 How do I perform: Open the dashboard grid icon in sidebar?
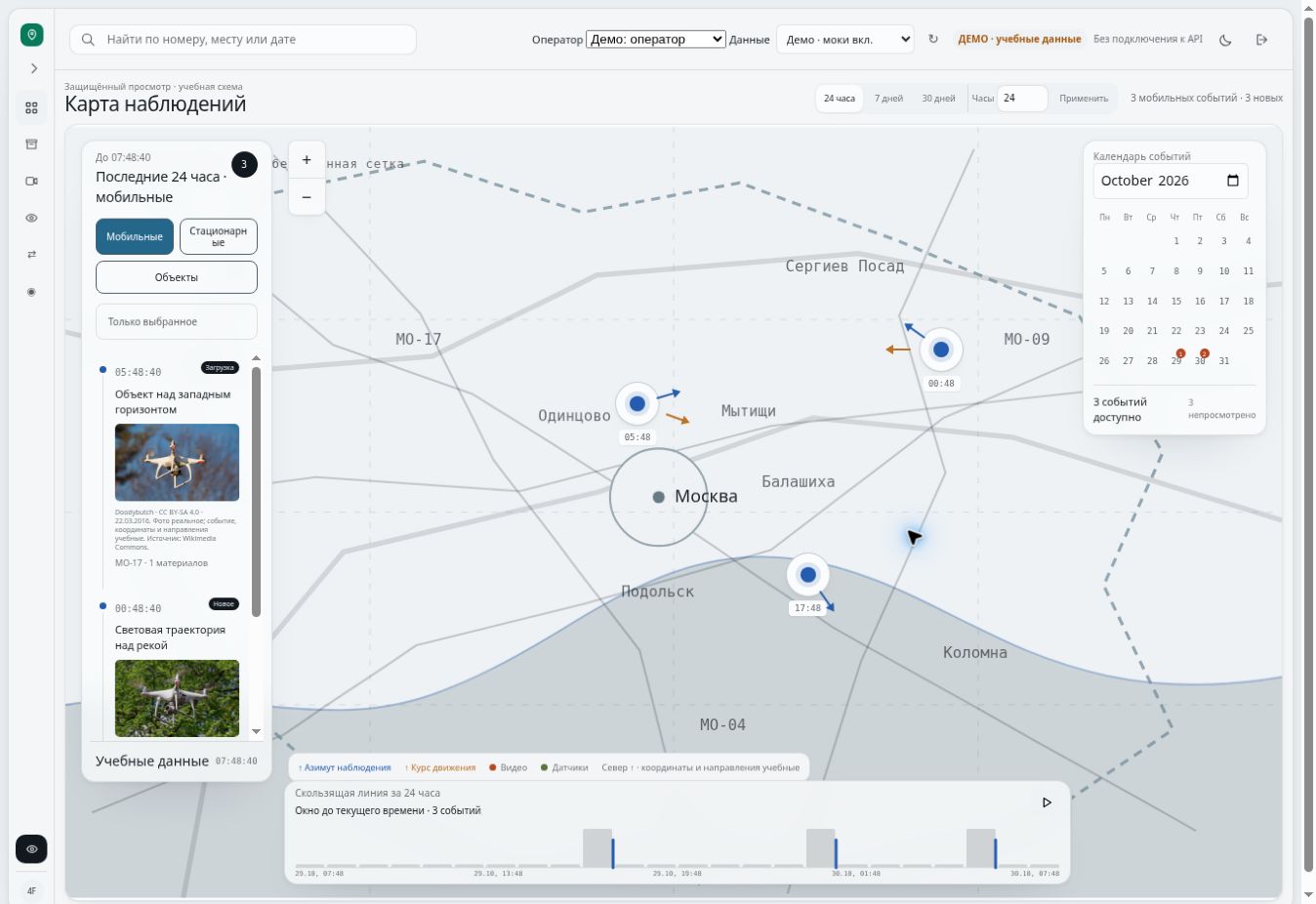(x=31, y=107)
